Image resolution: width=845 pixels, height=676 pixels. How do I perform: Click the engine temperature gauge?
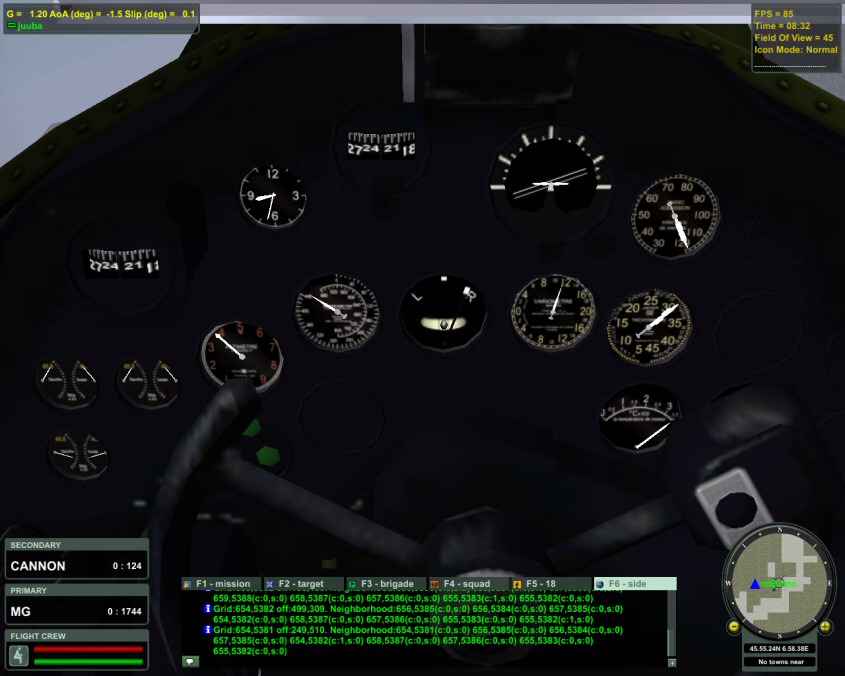point(640,417)
